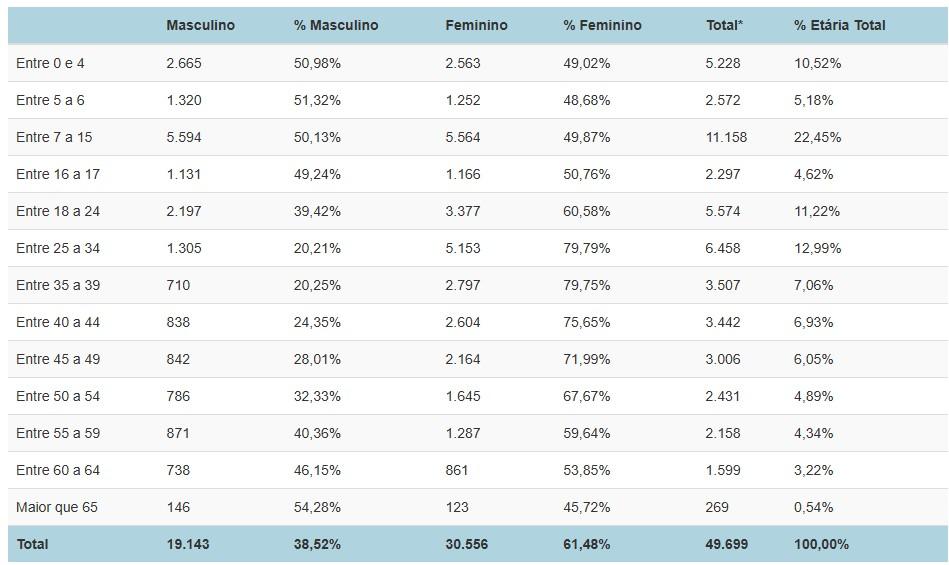Click the % Masculino column header
The height and width of the screenshot is (565, 949).
click(x=336, y=25)
